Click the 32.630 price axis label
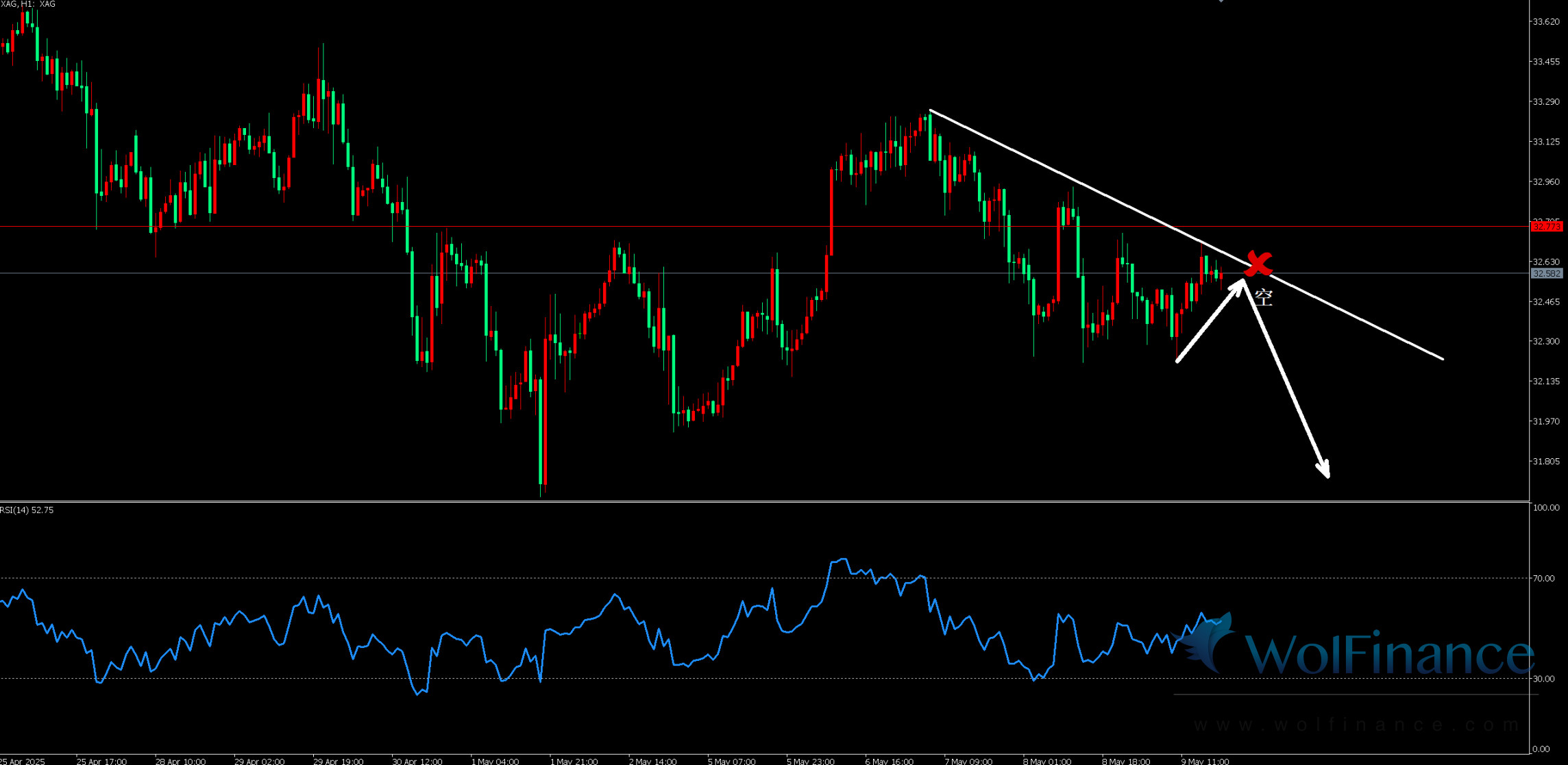 (1545, 262)
